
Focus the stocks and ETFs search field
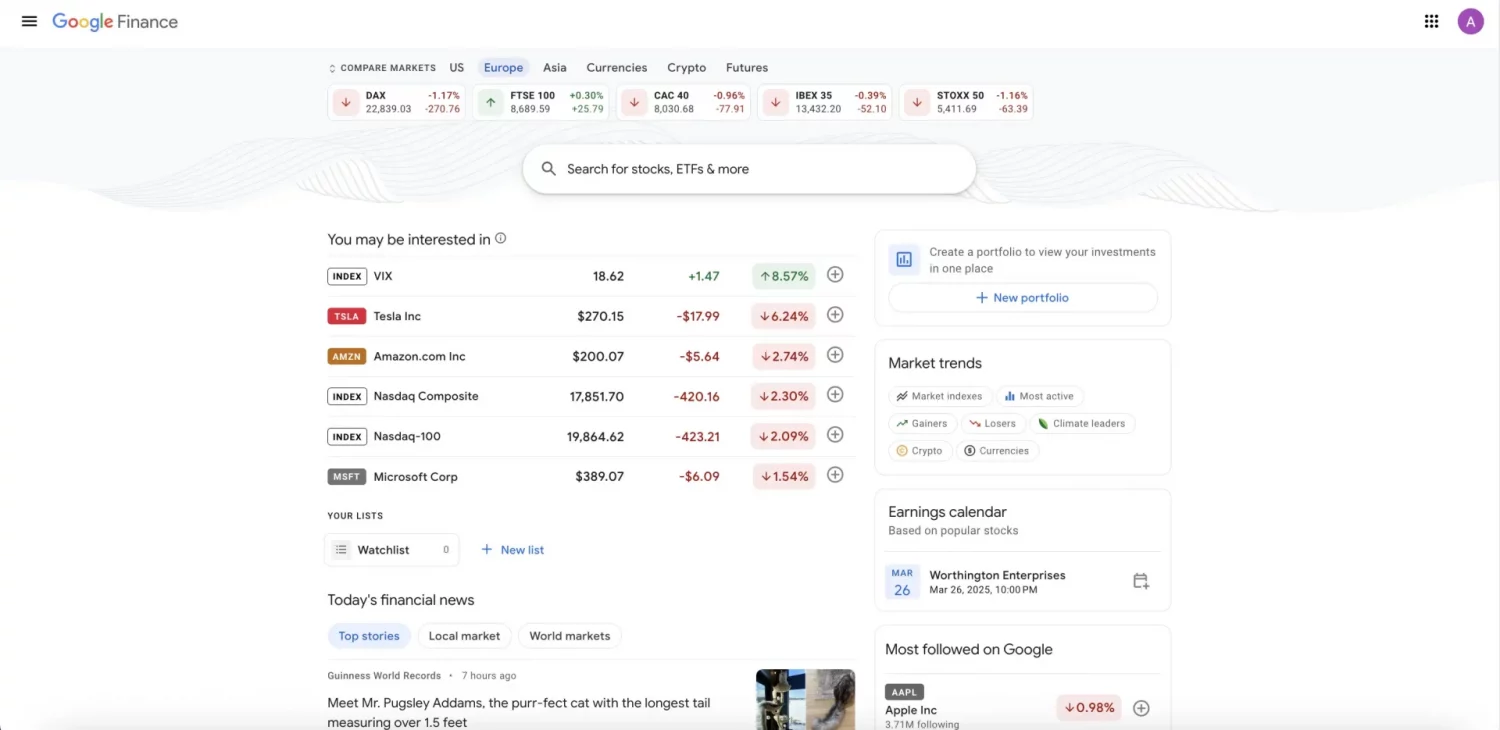[749, 169]
